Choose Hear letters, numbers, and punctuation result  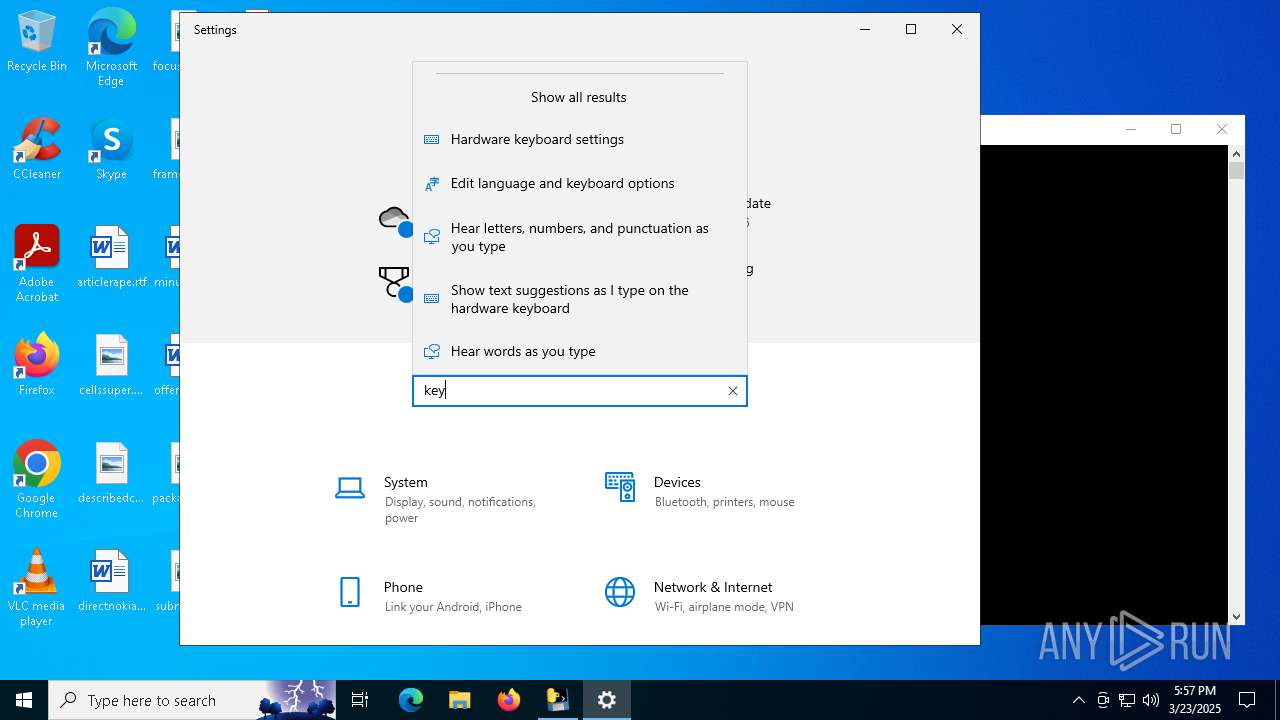pos(579,237)
